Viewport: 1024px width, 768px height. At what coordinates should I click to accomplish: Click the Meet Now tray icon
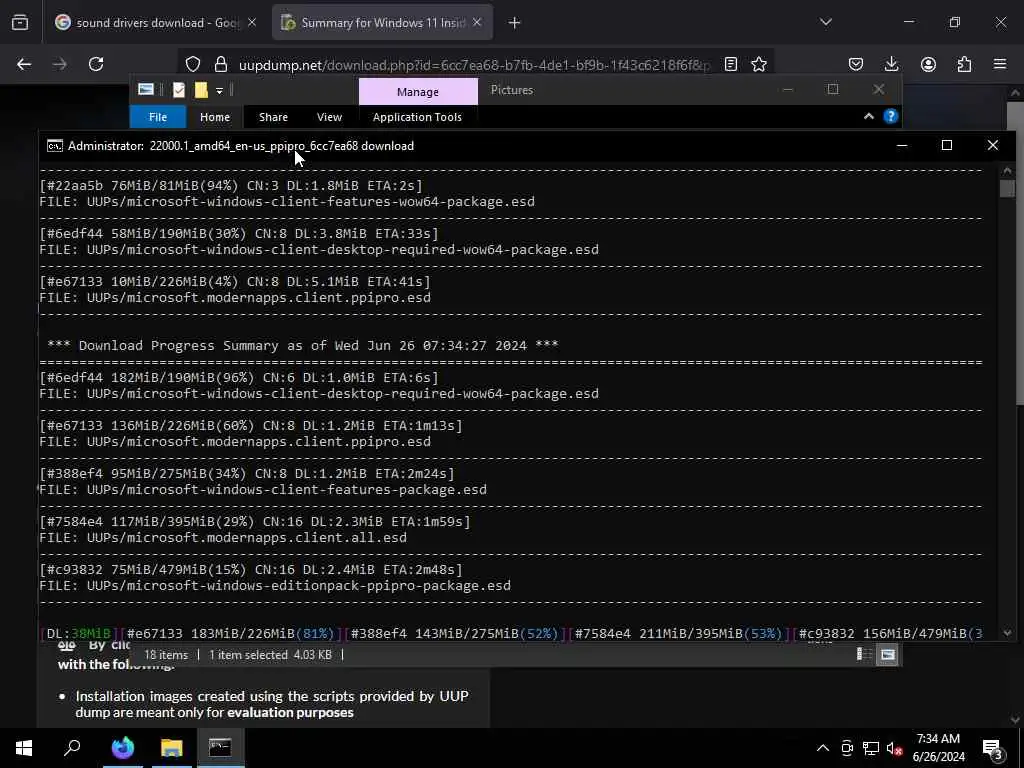tap(847, 748)
